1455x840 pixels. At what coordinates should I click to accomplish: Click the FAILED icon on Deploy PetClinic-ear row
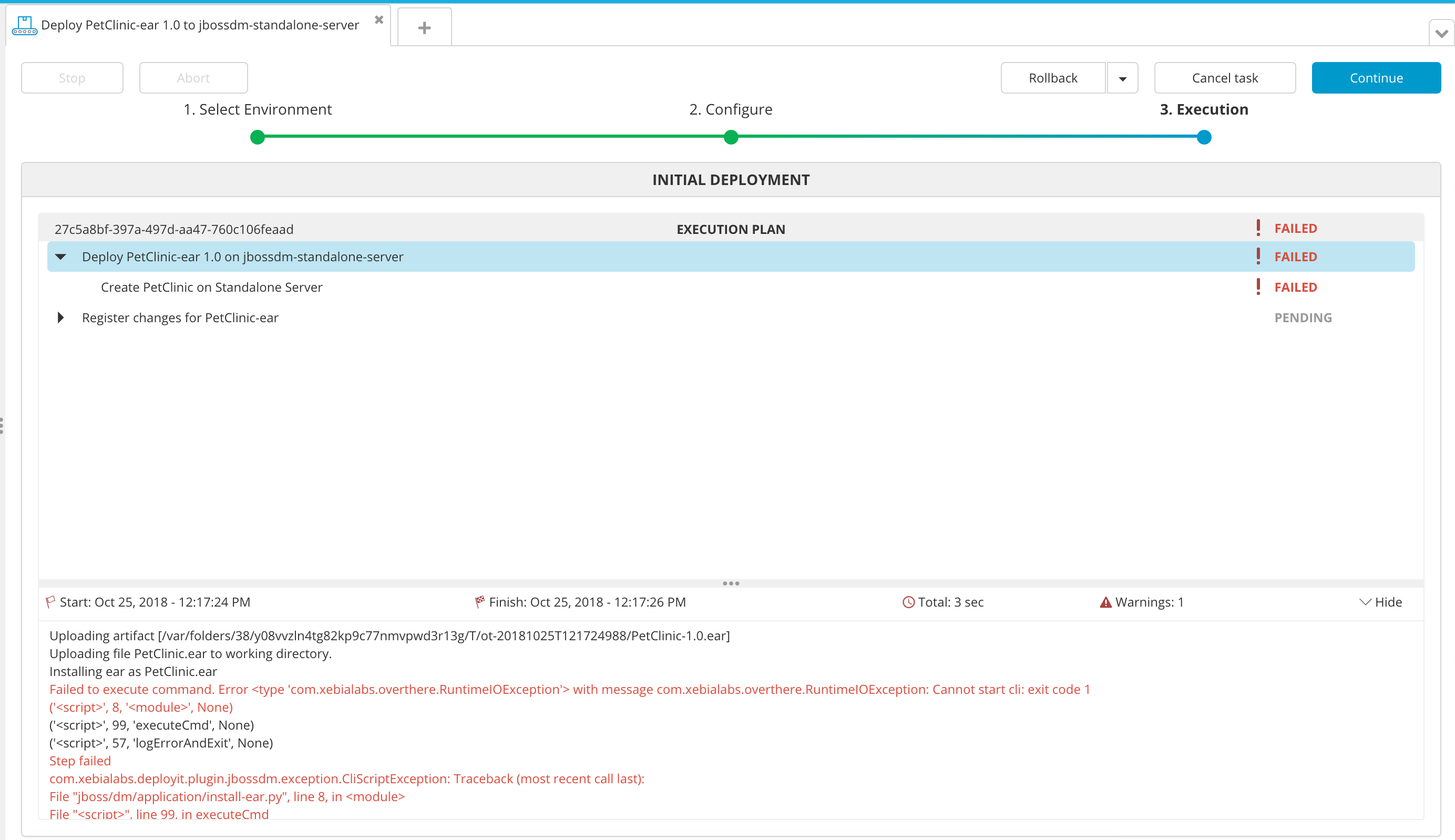pos(1259,256)
